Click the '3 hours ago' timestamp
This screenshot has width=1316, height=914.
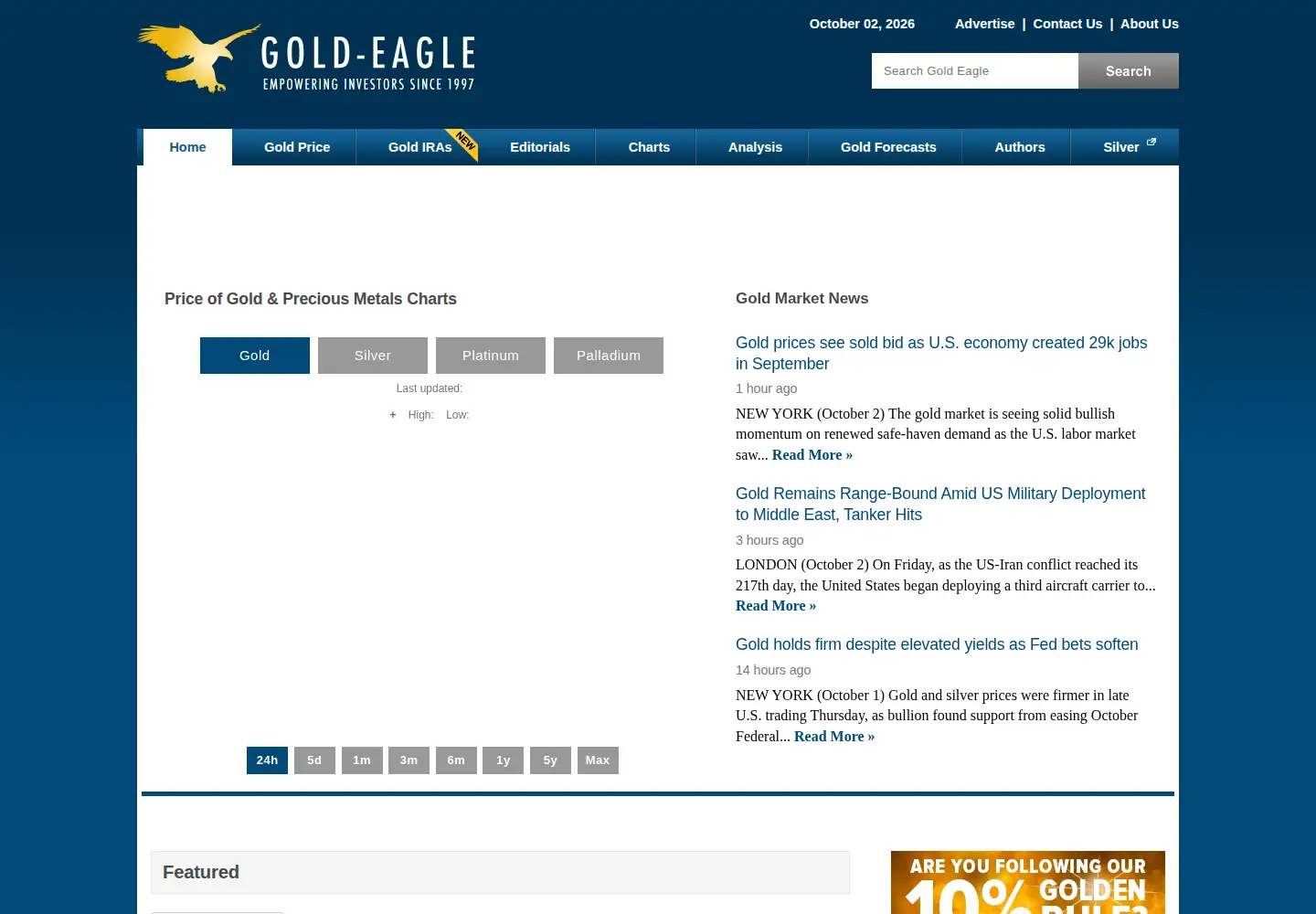point(769,540)
